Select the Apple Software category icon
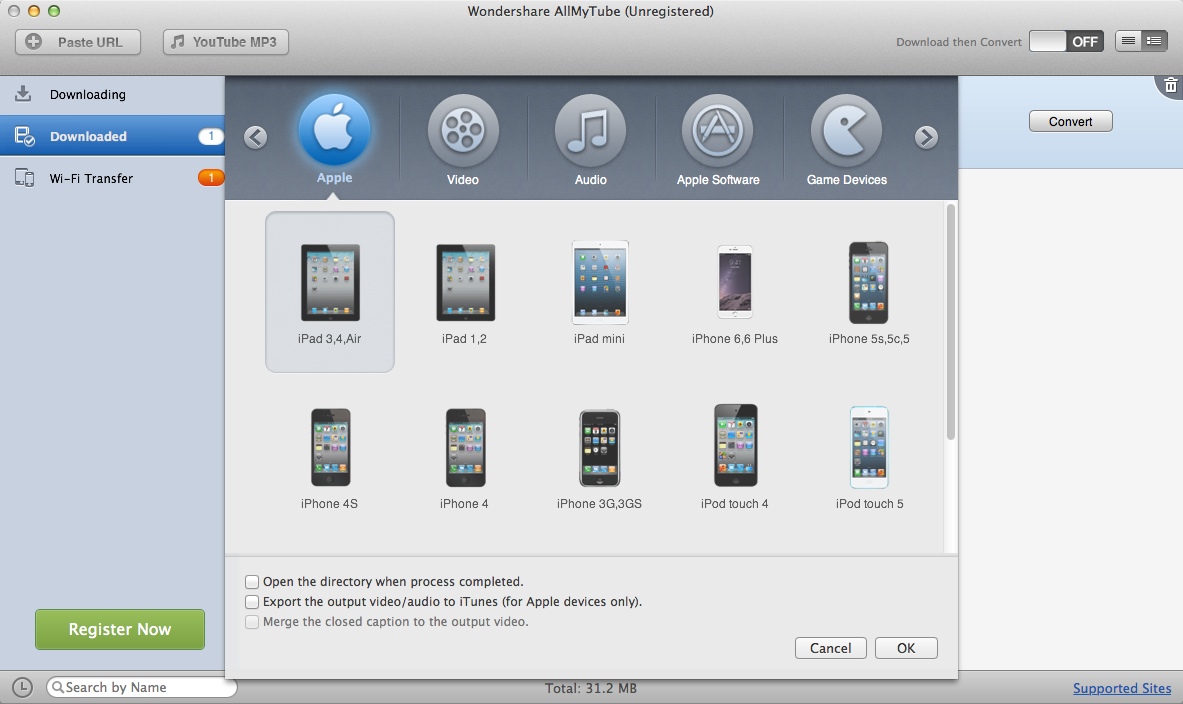 (717, 130)
